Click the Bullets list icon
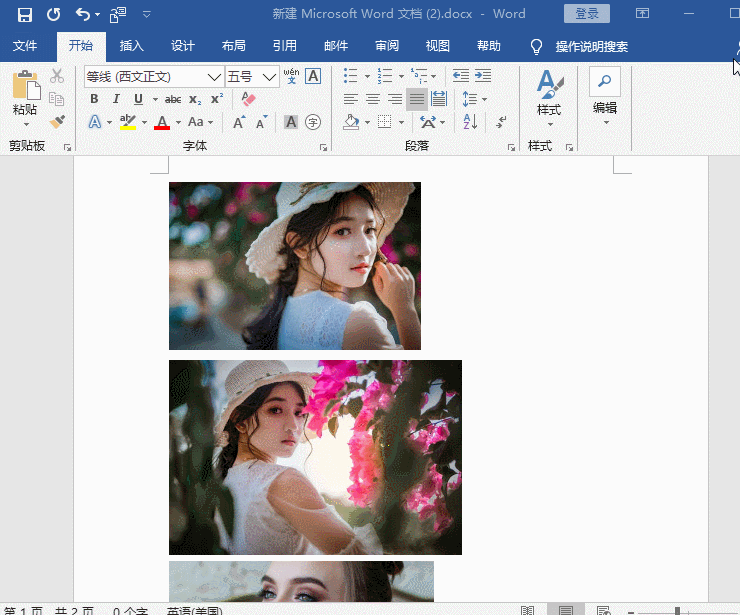 [351, 76]
